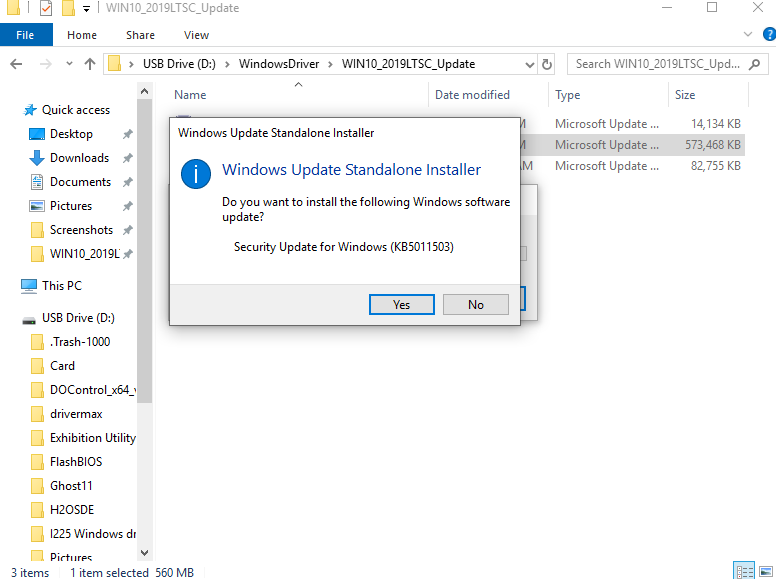
Task: Click the Documents page icon
Action: pyautogui.click(x=37, y=182)
